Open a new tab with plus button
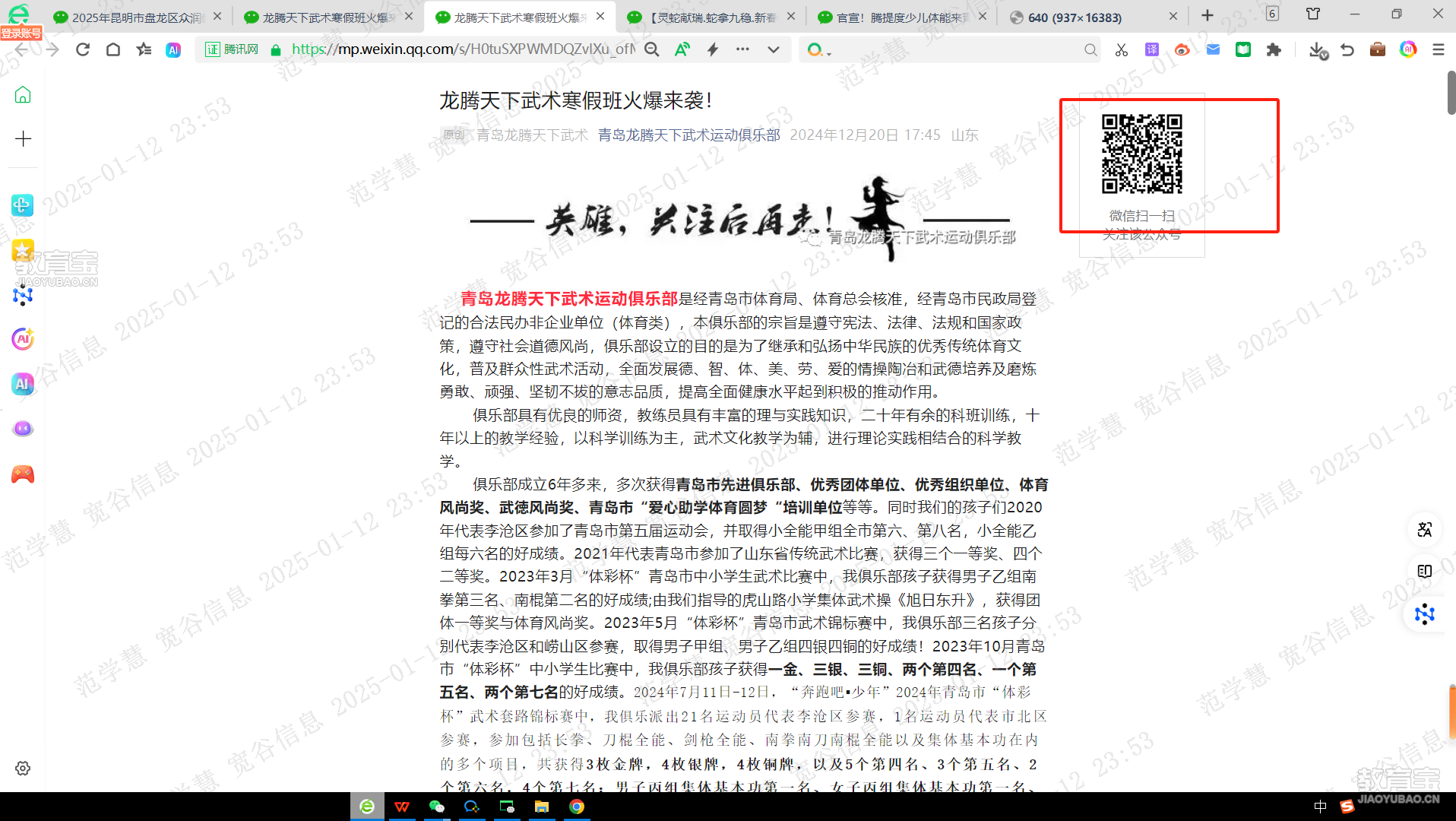Viewport: 1456px width, 821px height. (1208, 16)
